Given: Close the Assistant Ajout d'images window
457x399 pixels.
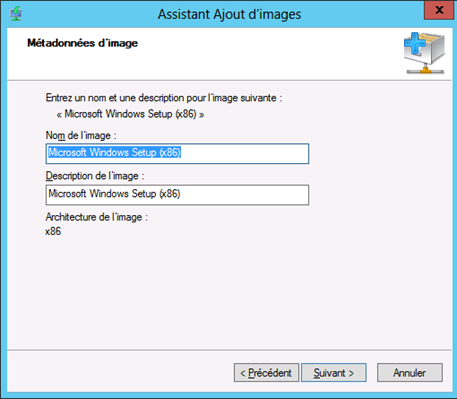Looking at the screenshot, I should pyautogui.click(x=439, y=10).
